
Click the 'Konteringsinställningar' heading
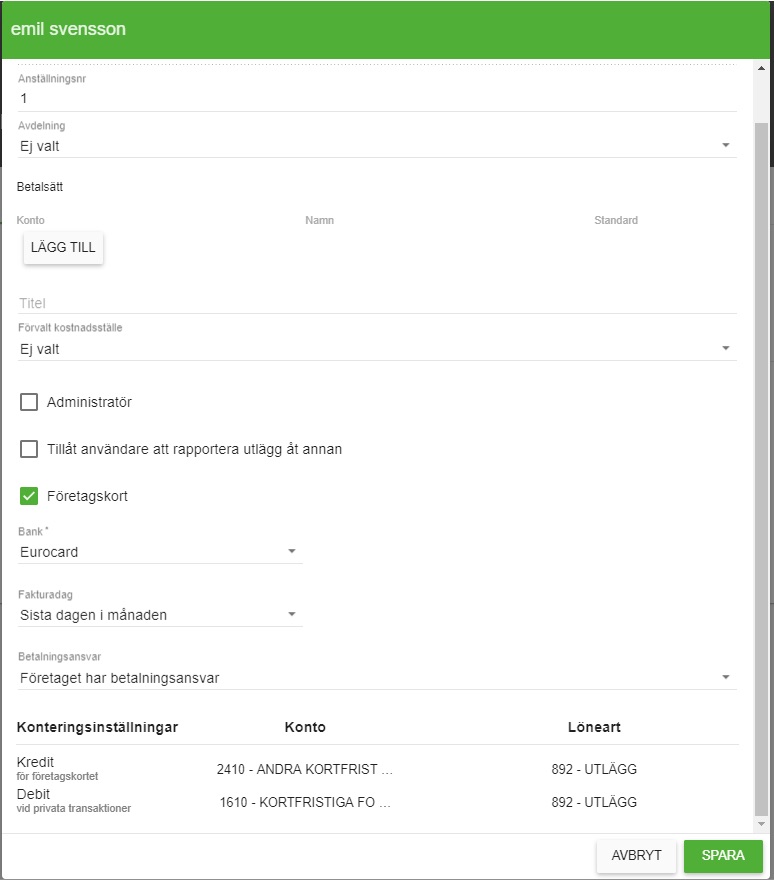pyautogui.click(x=97, y=727)
